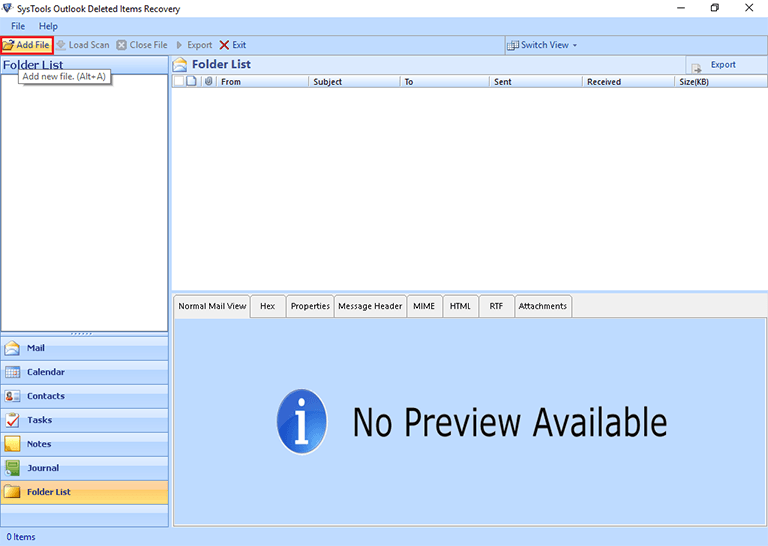Click the Contacts icon in sidebar

pos(12,396)
